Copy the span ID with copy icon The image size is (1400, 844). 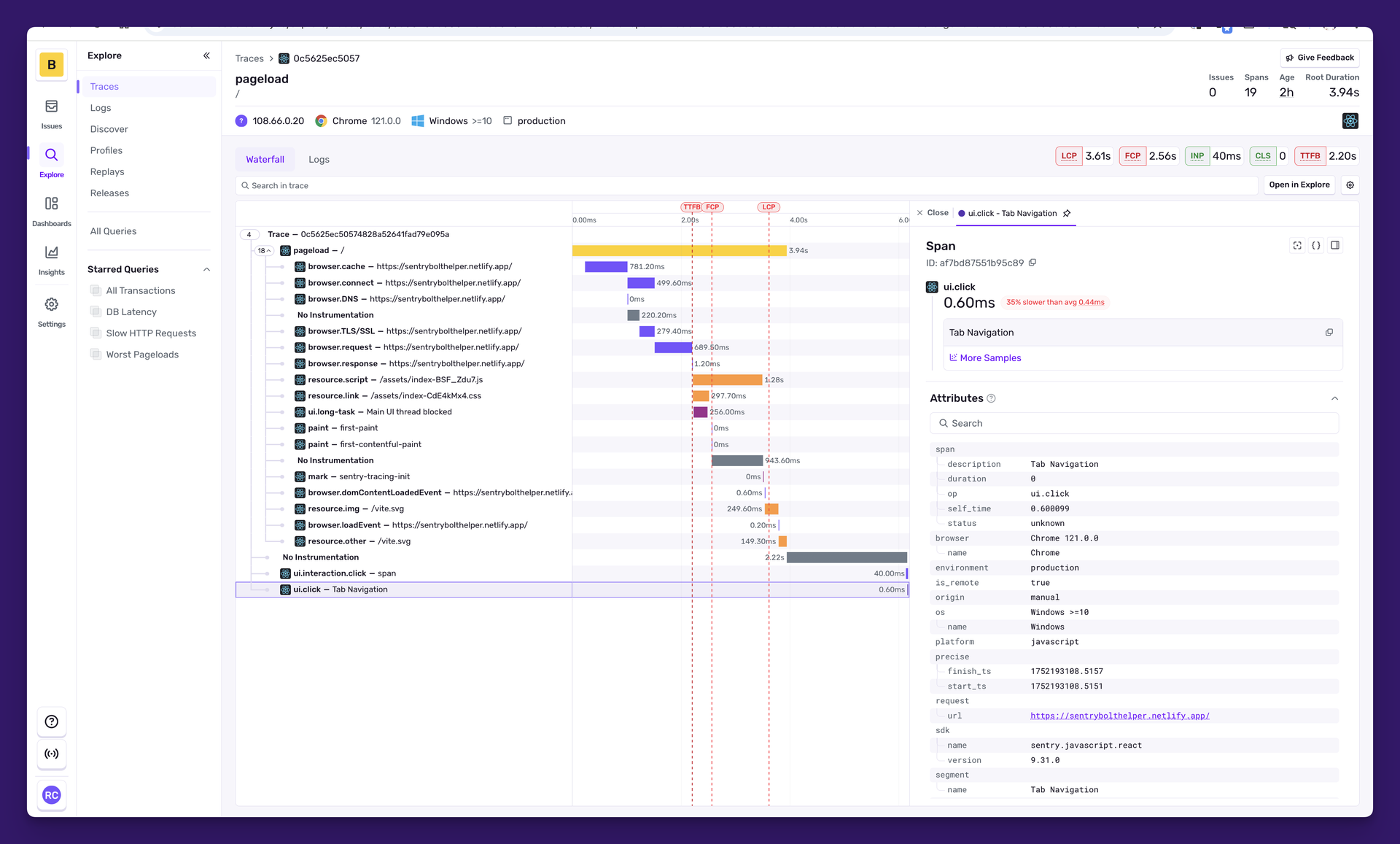click(x=1032, y=263)
